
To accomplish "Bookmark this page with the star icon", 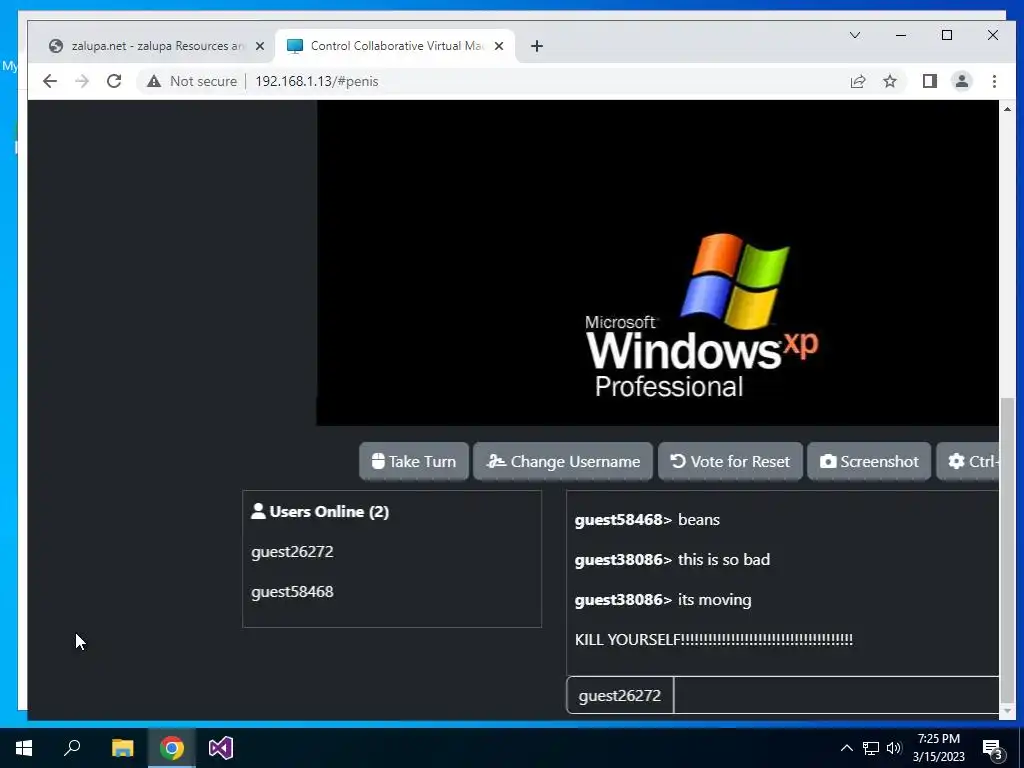I will (889, 81).
